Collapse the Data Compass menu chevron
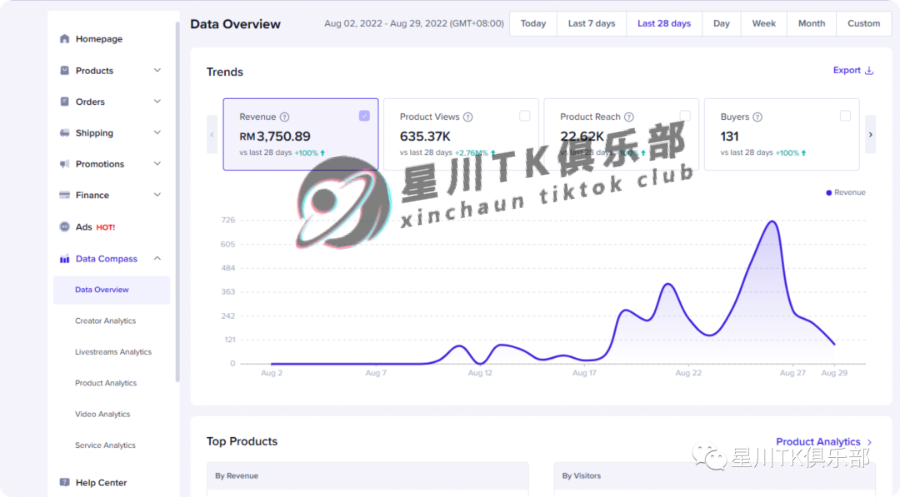Image resolution: width=900 pixels, height=497 pixels. (x=157, y=259)
